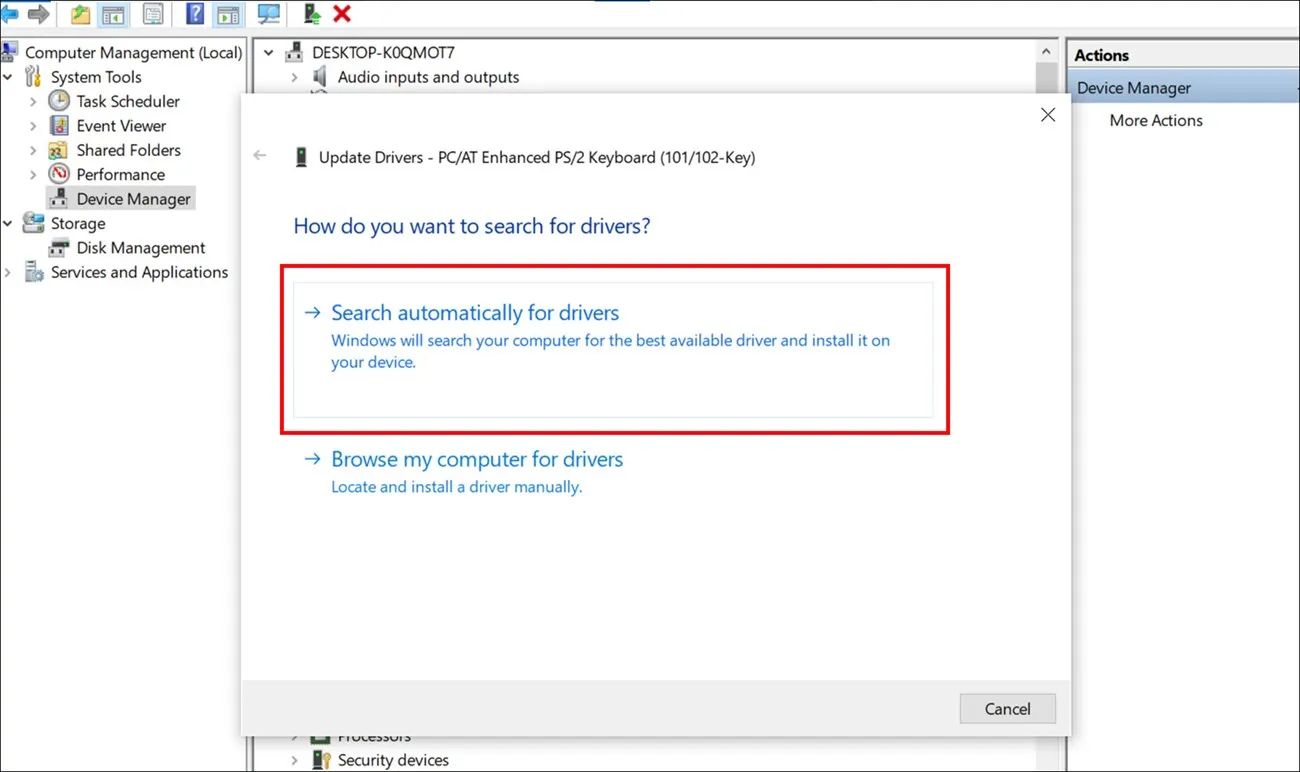Click the Forward navigation arrow in toolbar
The width and height of the screenshot is (1300, 772).
[x=38, y=14]
